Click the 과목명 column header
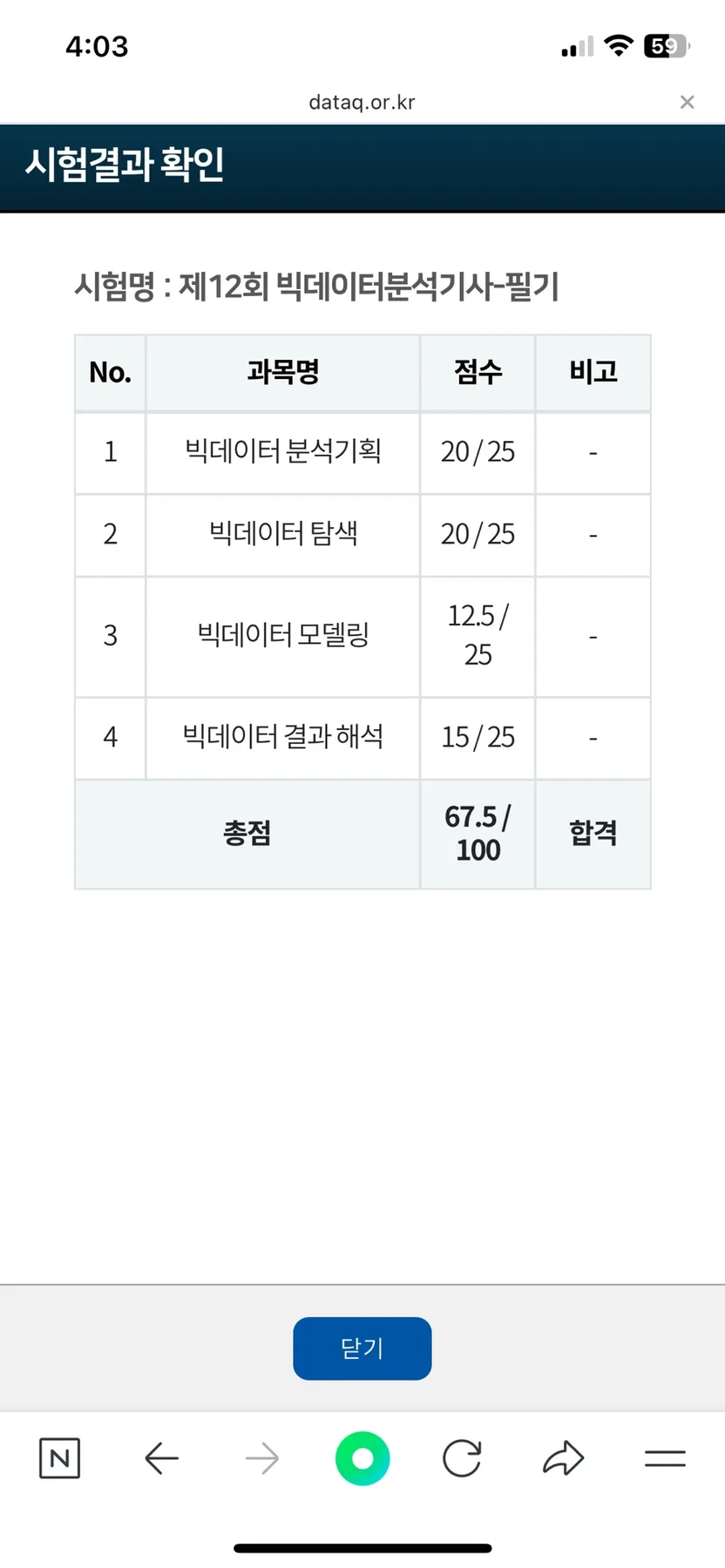Image resolution: width=725 pixels, height=1568 pixels. 282,372
